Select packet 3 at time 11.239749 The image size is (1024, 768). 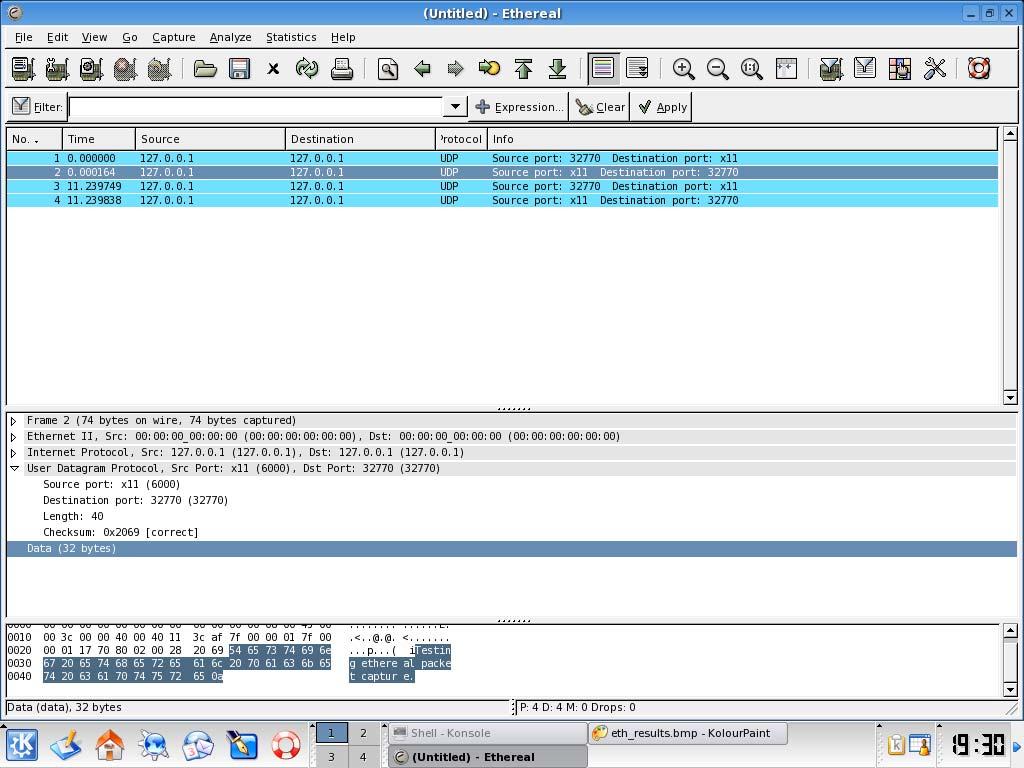(x=502, y=186)
